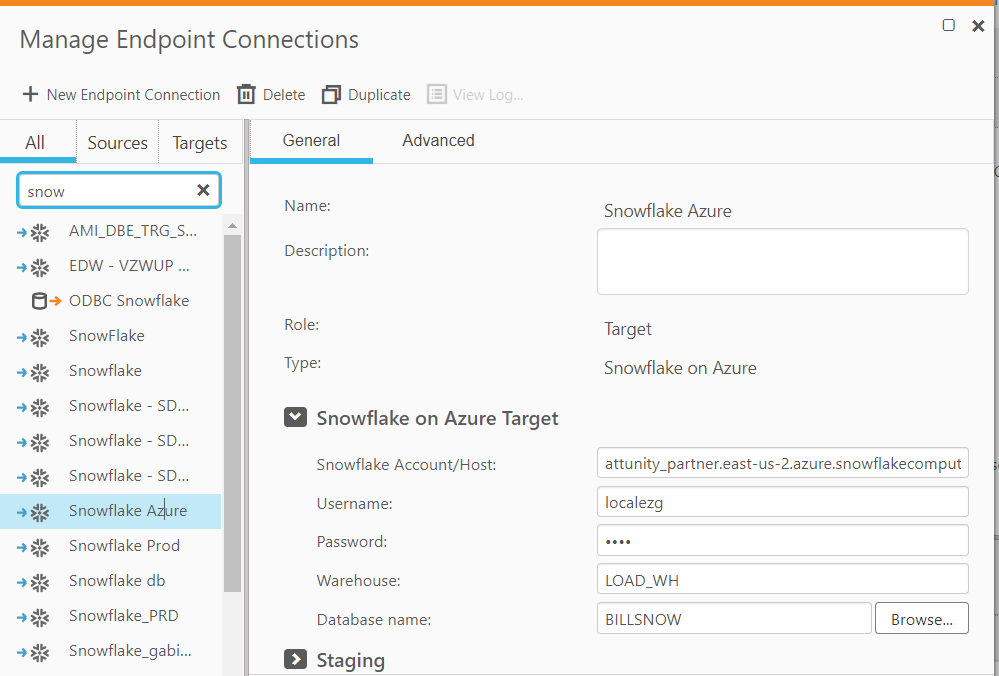
Task: Click the Warehouse input field
Action: pos(782,579)
